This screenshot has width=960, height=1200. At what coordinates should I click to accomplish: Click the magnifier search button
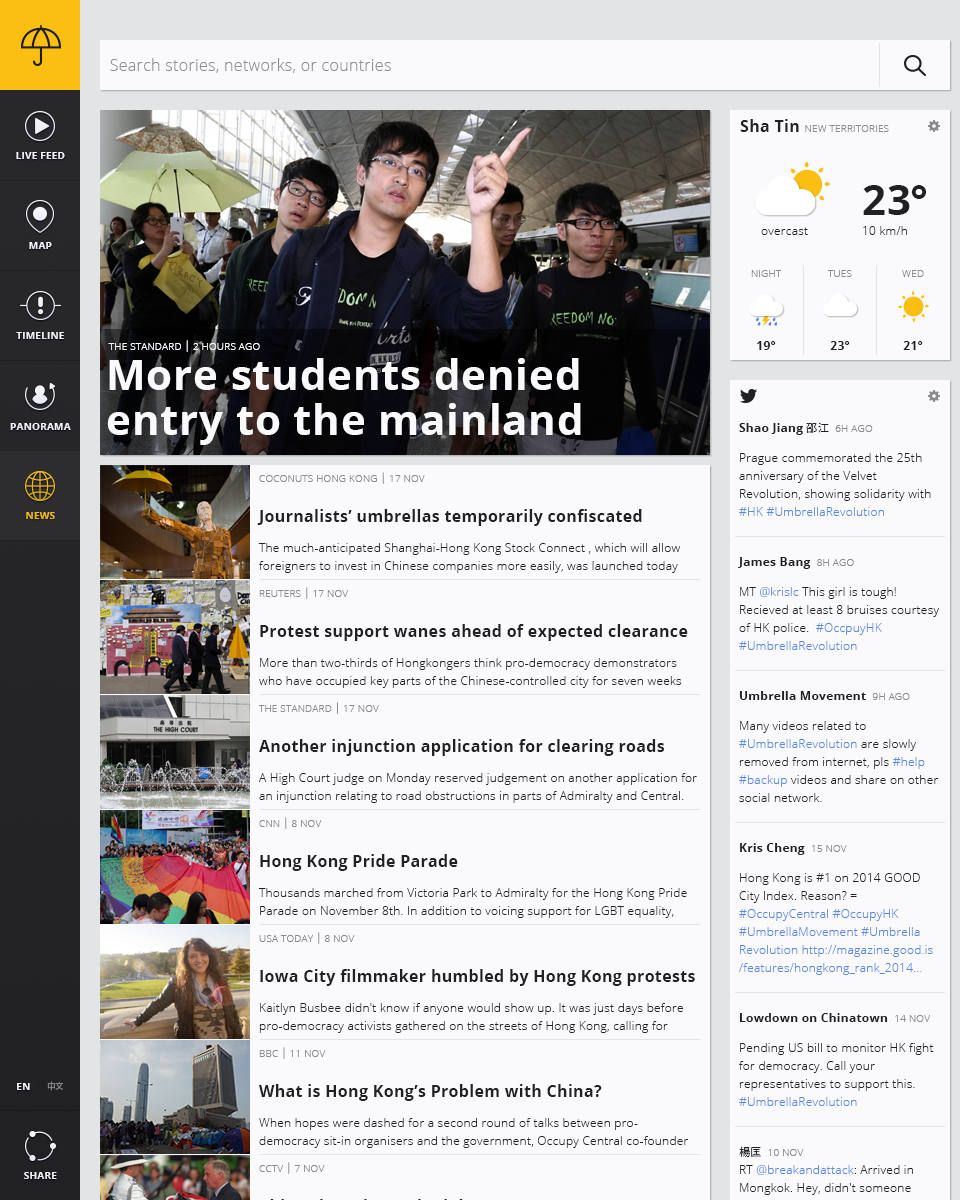pos(915,65)
